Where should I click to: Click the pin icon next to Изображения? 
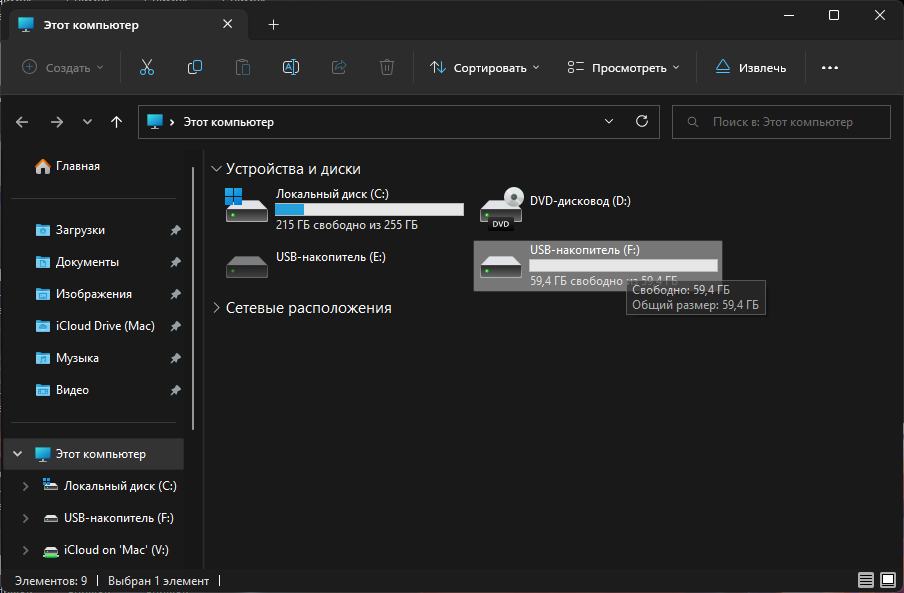(176, 294)
